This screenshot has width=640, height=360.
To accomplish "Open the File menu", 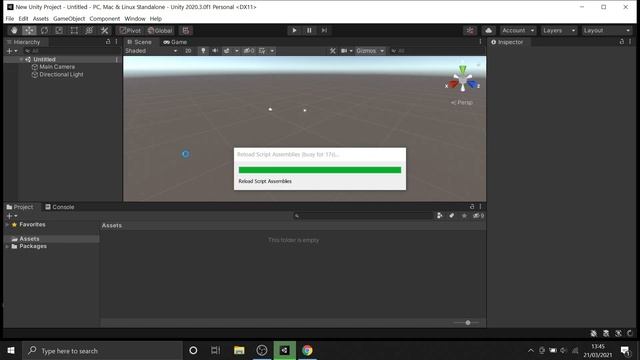I will point(10,19).
